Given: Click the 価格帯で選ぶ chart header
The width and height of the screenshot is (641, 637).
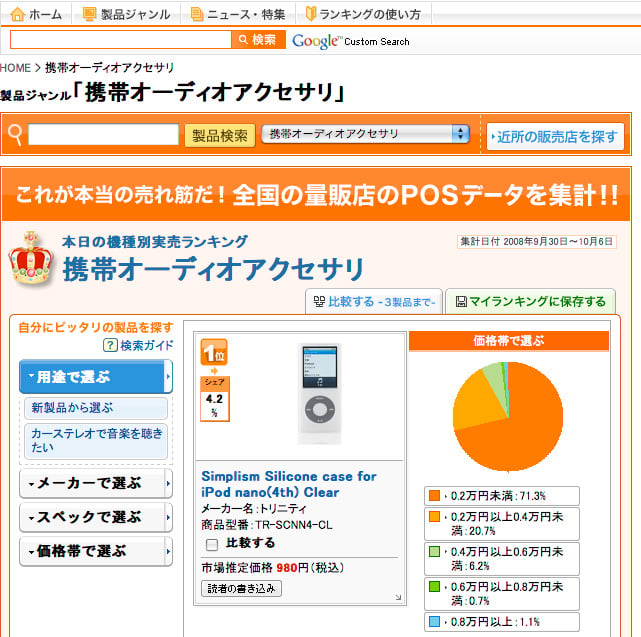Looking at the screenshot, I should pos(509,341).
